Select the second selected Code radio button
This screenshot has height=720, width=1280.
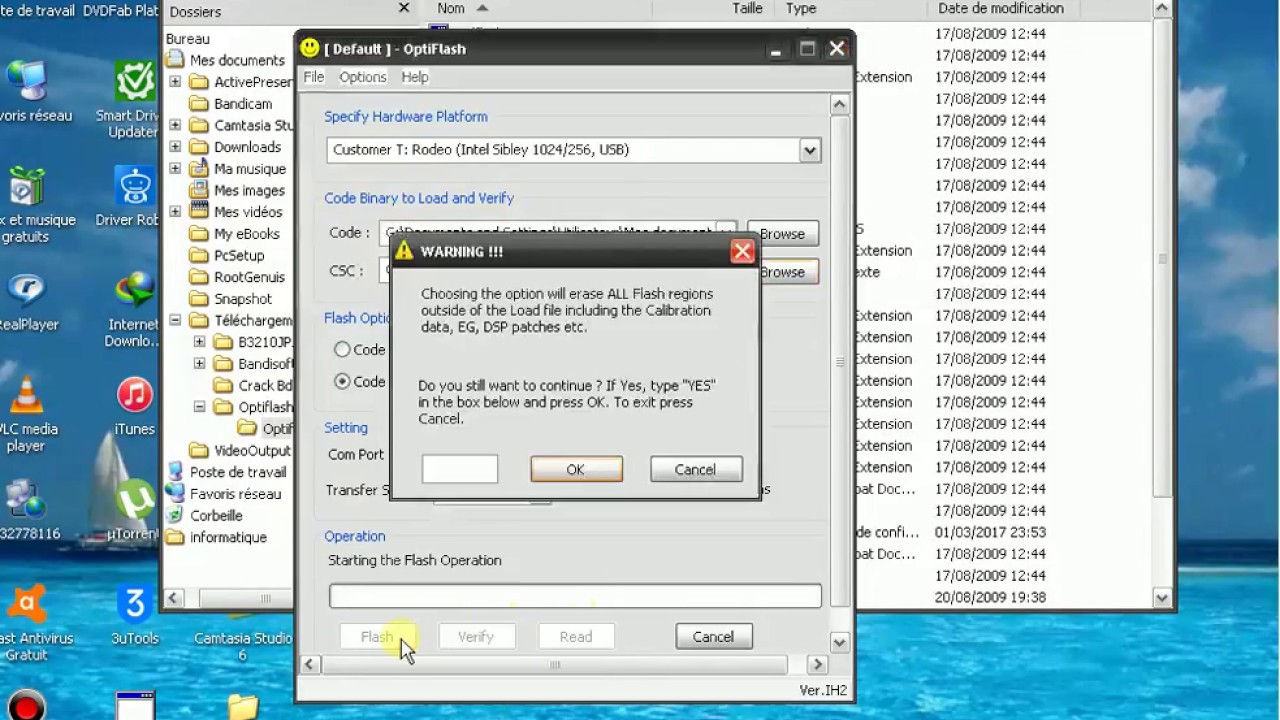point(342,381)
